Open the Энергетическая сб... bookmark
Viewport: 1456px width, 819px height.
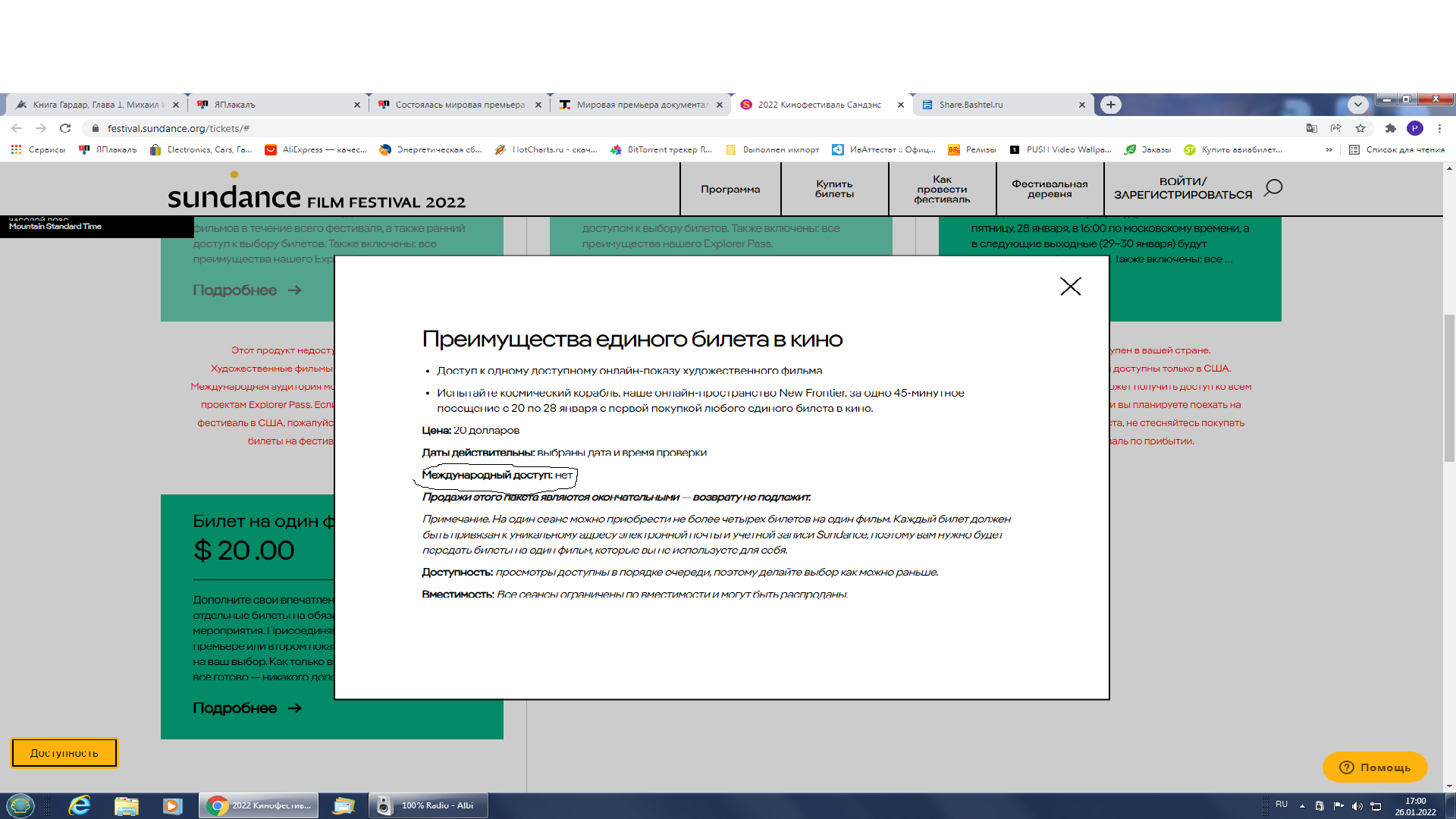[x=431, y=150]
